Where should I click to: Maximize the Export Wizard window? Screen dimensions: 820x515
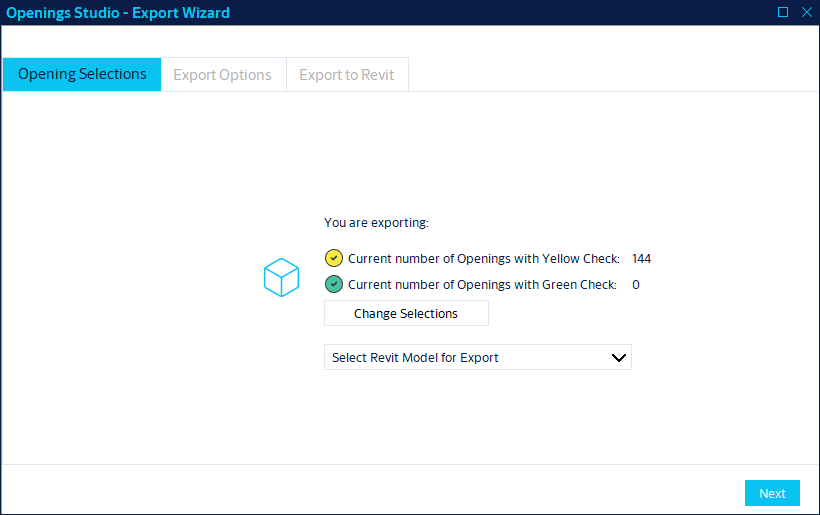point(782,12)
